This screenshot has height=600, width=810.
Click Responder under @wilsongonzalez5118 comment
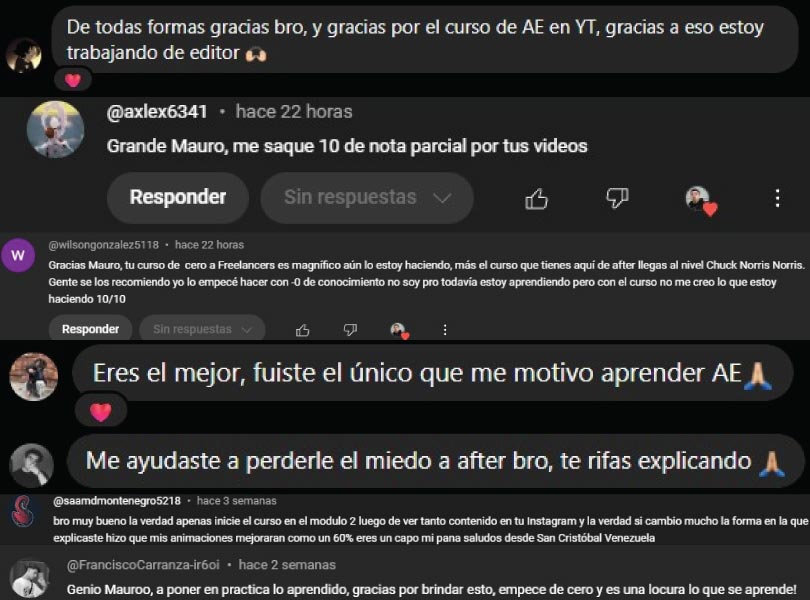click(90, 329)
